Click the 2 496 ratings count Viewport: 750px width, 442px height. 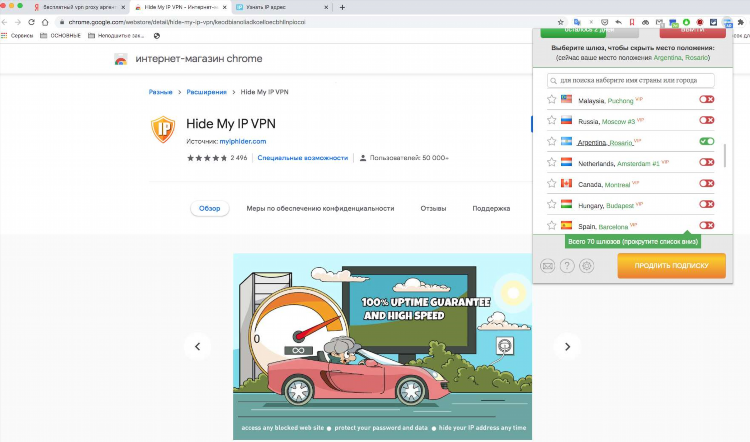(239, 158)
